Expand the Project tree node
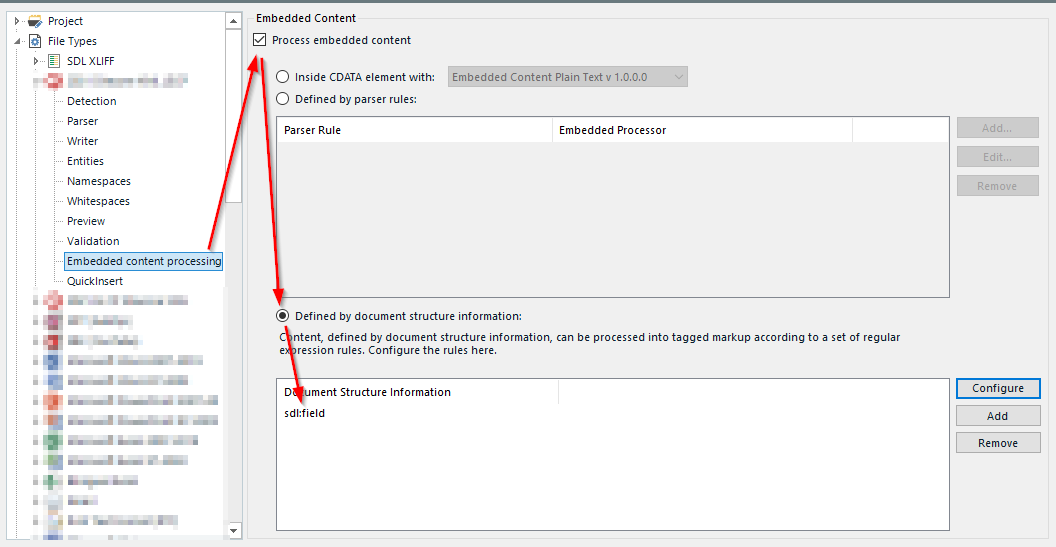Screen dimensions: 1056x547 (17, 21)
